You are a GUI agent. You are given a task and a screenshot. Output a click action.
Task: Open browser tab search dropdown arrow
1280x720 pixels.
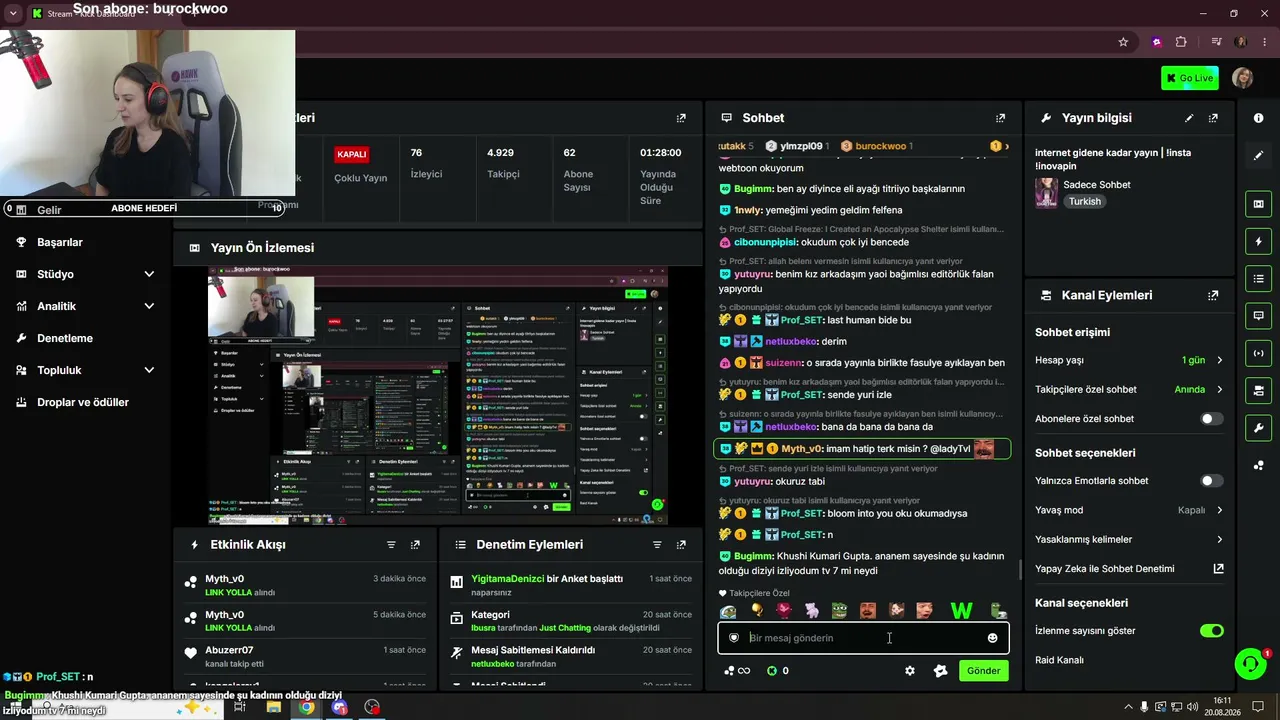pos(13,13)
